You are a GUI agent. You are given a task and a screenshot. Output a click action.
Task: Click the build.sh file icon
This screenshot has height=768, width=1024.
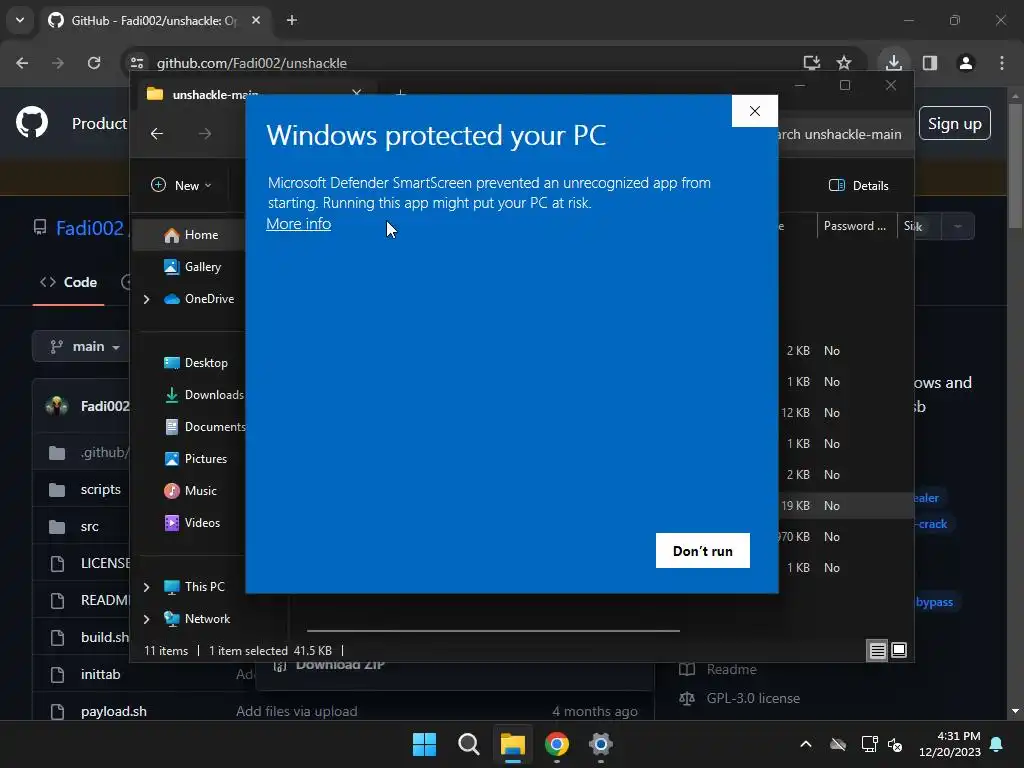[x=57, y=637]
